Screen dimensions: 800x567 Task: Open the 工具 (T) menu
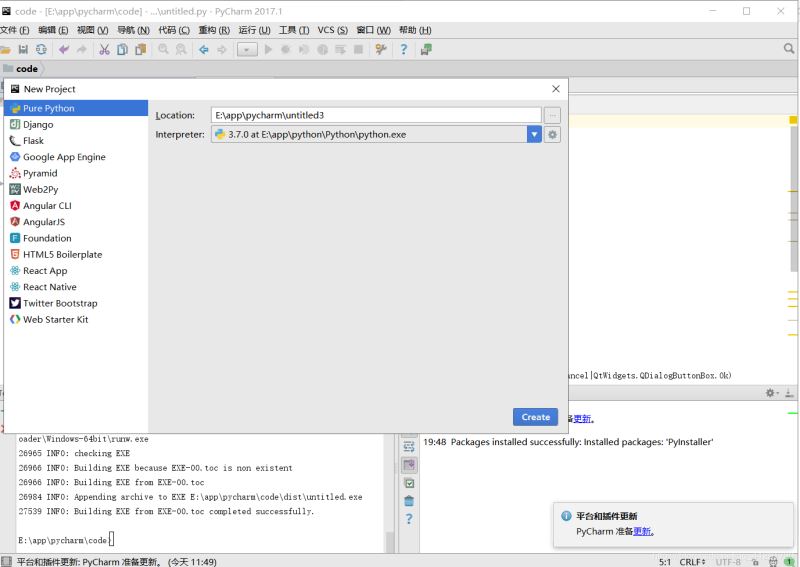tap(294, 30)
